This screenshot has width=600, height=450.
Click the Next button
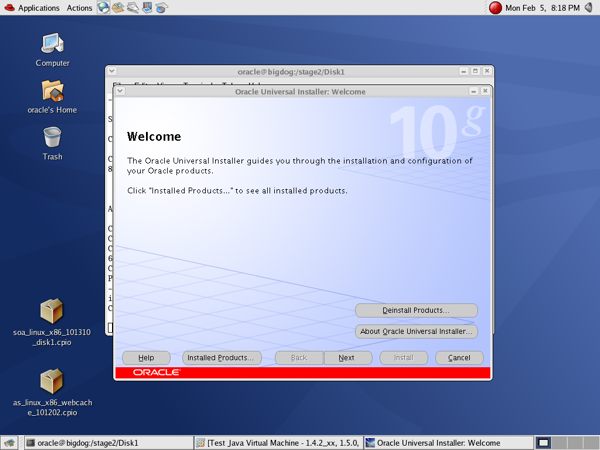(348, 358)
